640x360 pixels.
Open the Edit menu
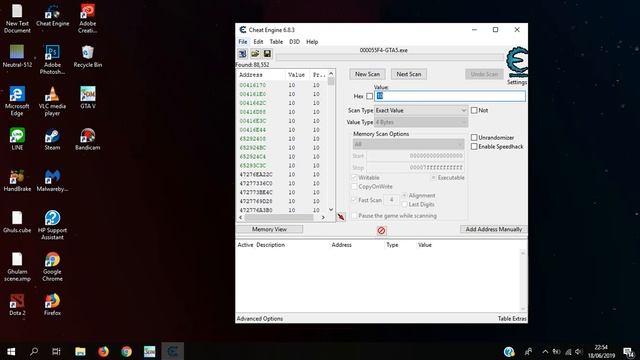point(258,42)
